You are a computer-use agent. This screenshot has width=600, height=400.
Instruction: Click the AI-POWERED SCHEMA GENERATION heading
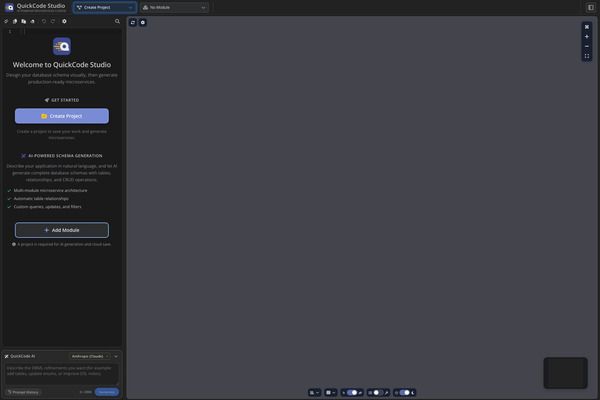click(x=65, y=156)
